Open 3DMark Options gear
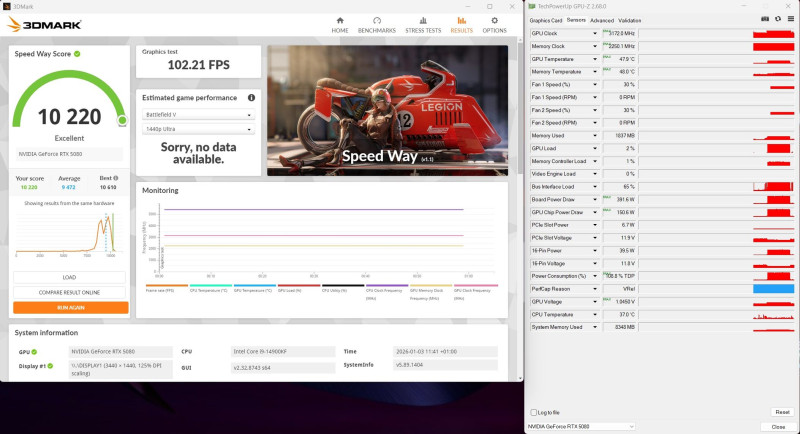The width and height of the screenshot is (800, 434). (494, 25)
